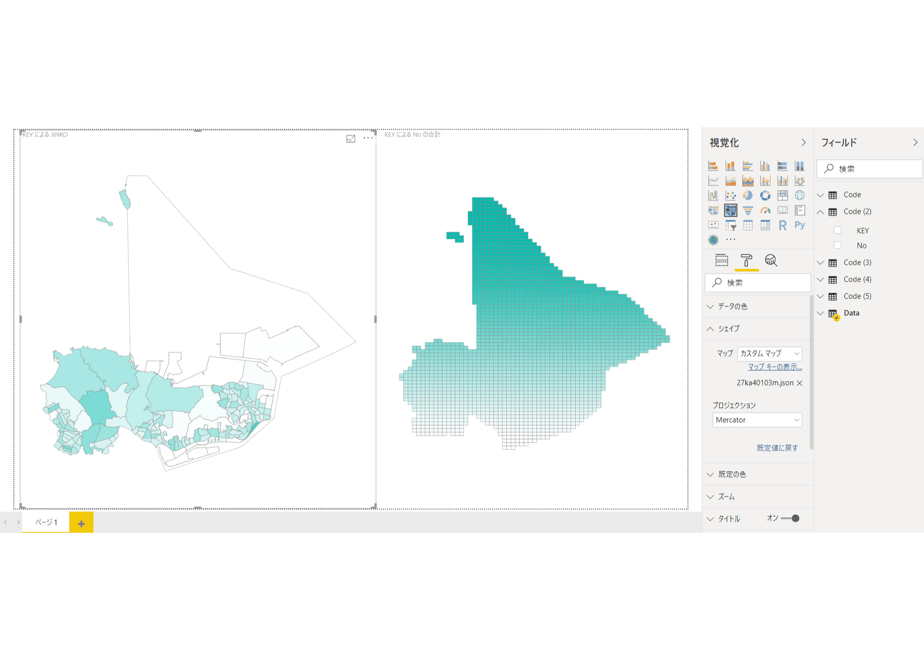This screenshot has width=924, height=660.
Task: Open more options on the JINKO map visual
Action: 368,138
